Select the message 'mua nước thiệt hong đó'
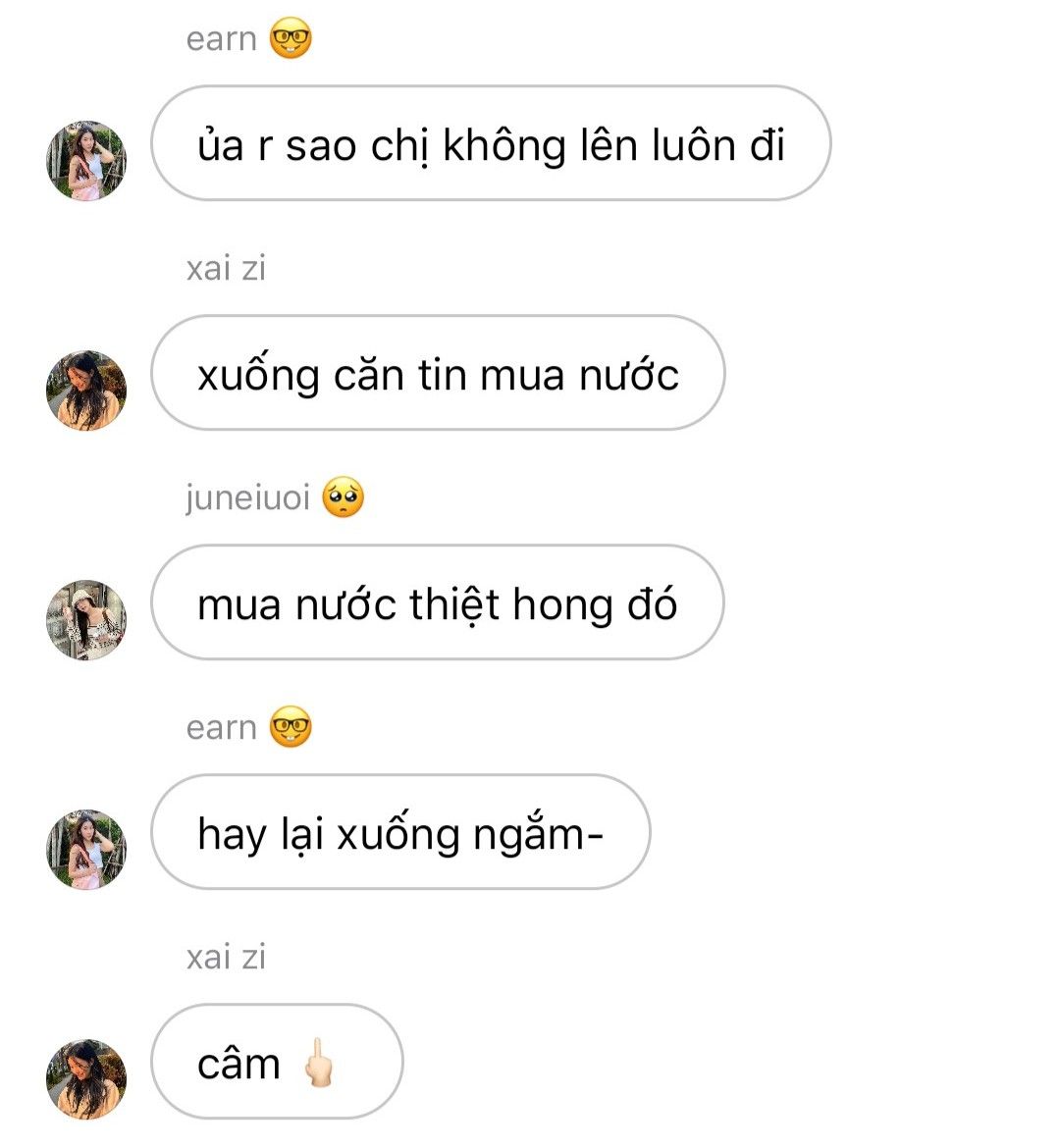This screenshot has width=1060, height=1148. [438, 601]
